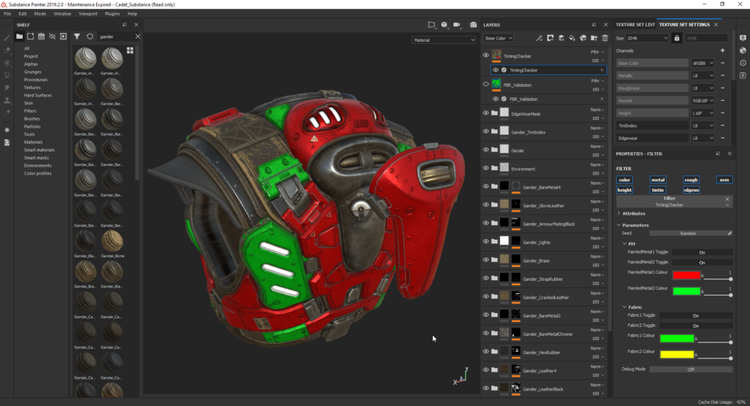The image size is (750, 406).
Task: Switch to the Texture Set List tab
Action: pyautogui.click(x=635, y=23)
